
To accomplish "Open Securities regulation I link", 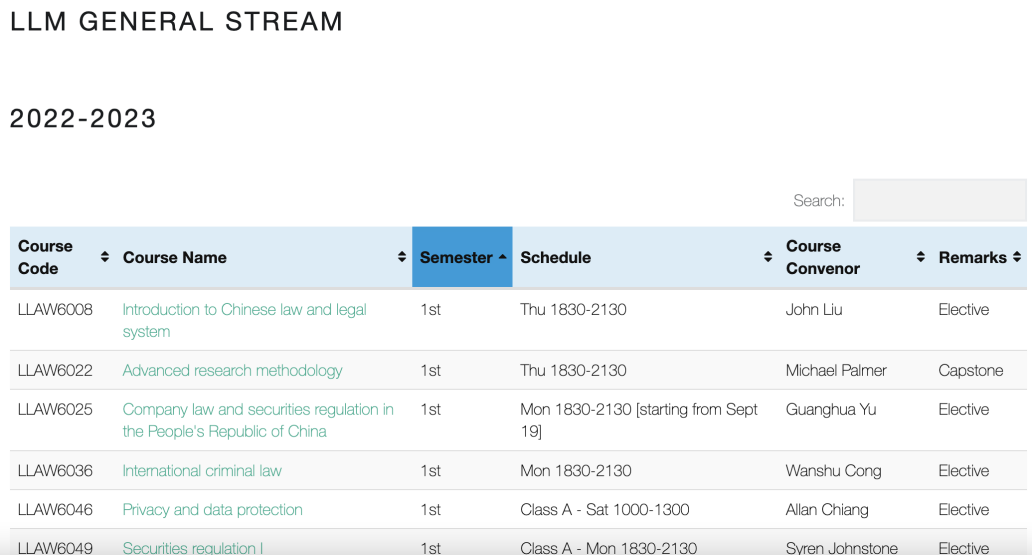I will point(193,548).
